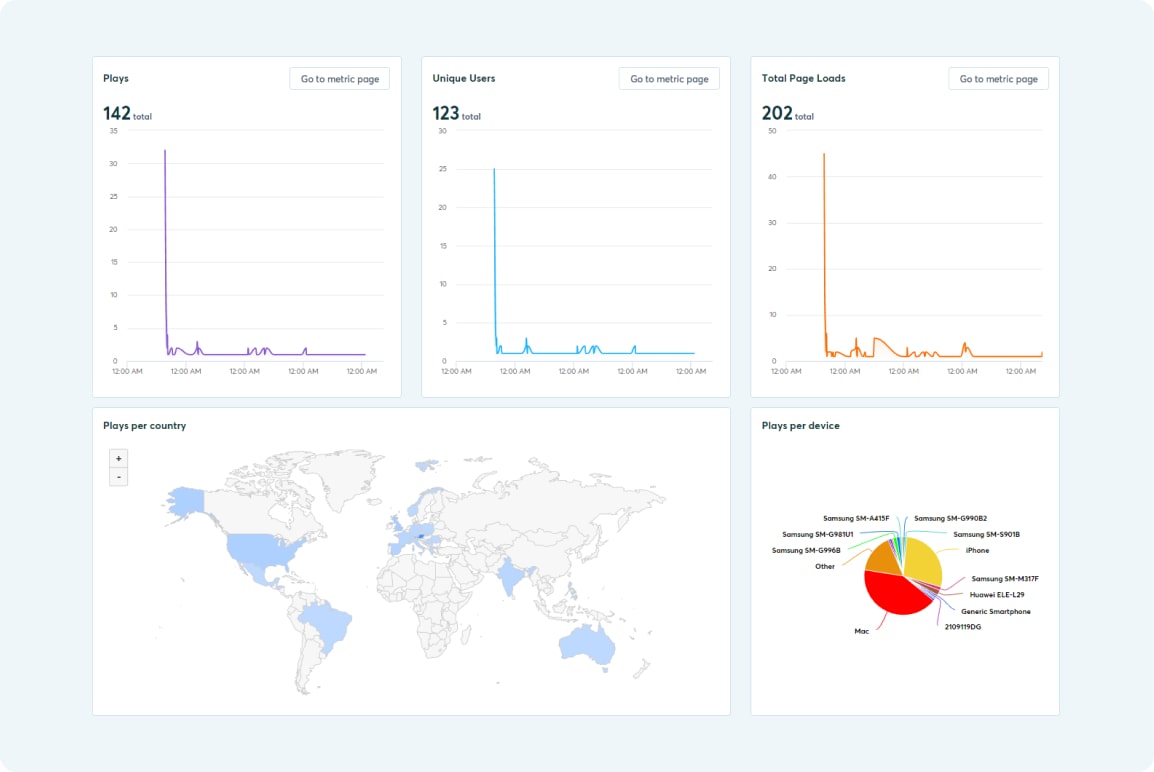Select the red Mac slice in the pie chart
This screenshot has width=1154, height=772.
[x=894, y=595]
